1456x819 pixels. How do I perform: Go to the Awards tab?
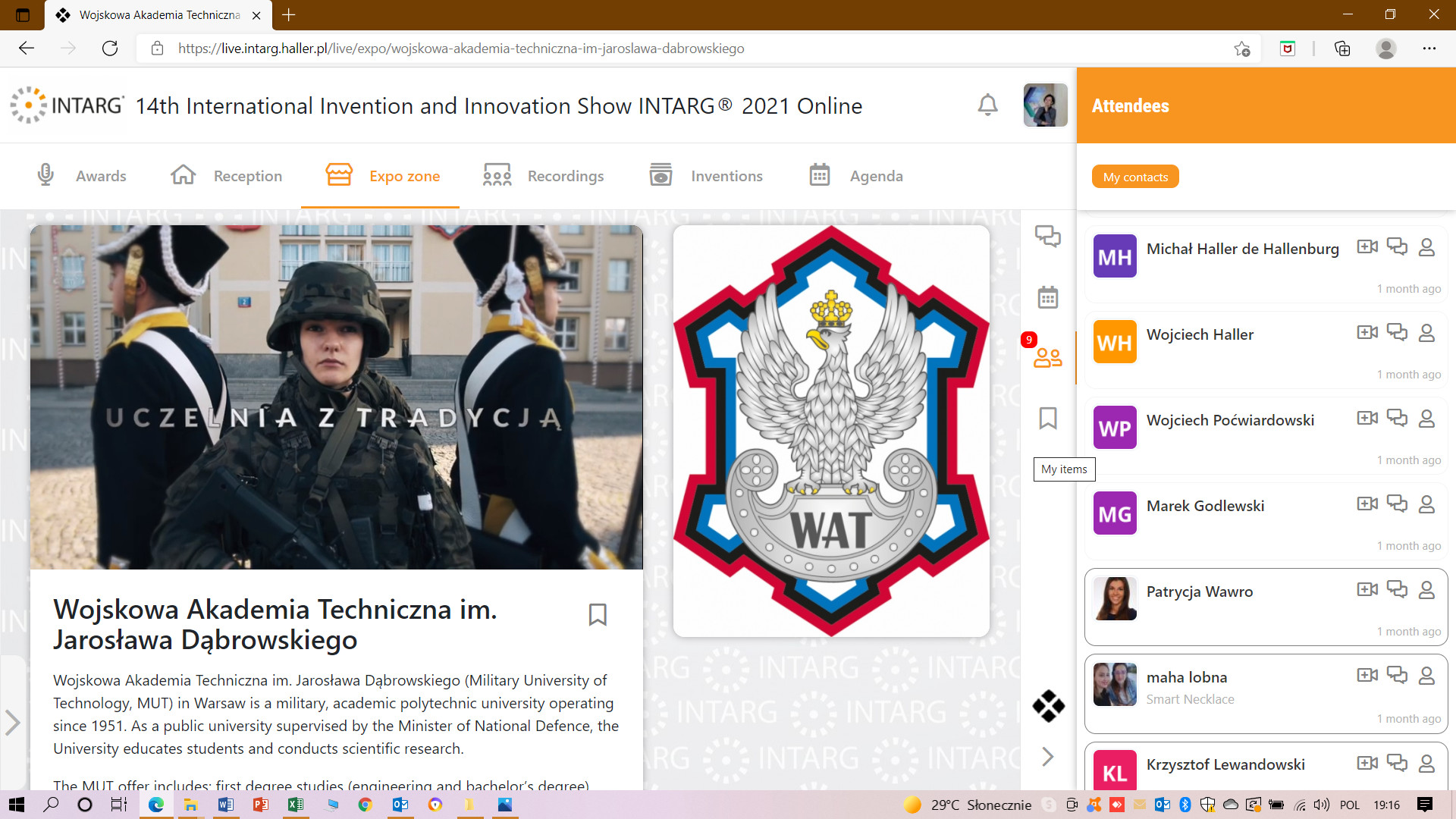81,176
